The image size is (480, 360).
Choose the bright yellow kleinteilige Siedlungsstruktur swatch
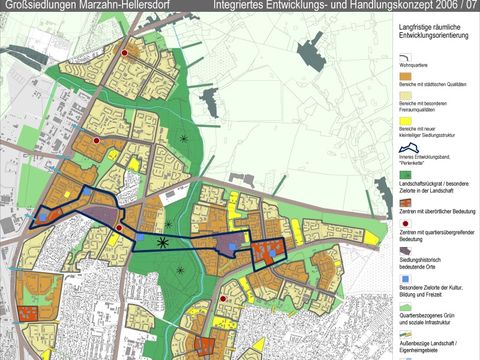coord(405,121)
